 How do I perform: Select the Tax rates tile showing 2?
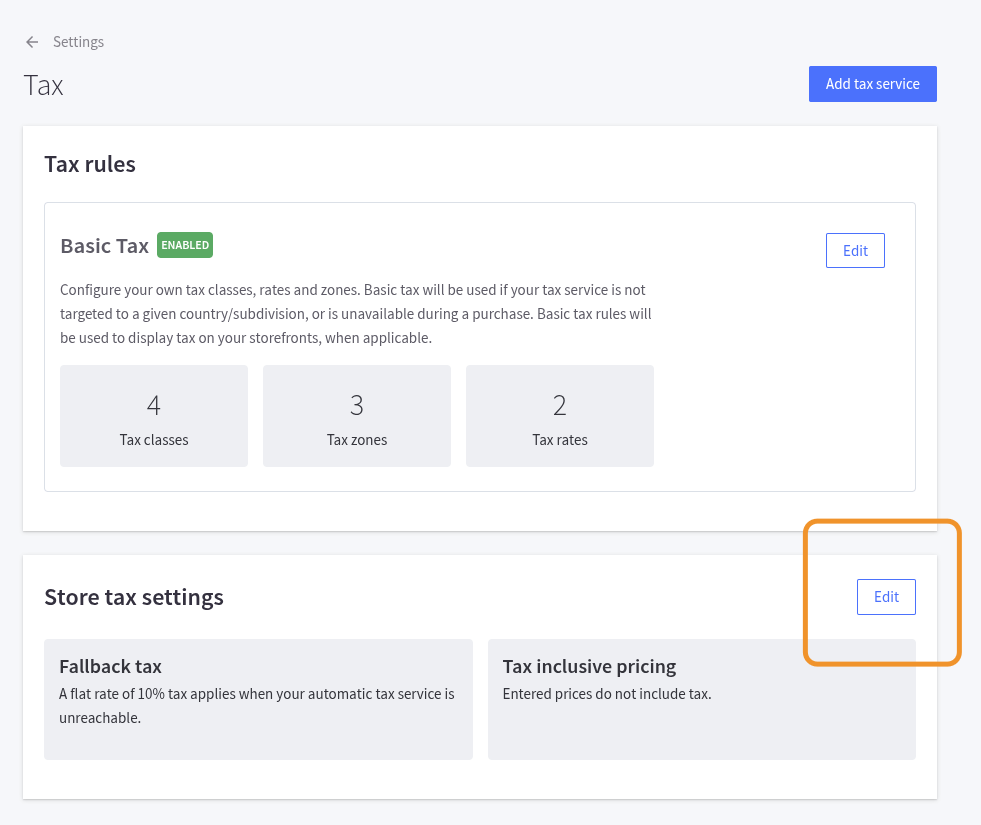click(559, 415)
